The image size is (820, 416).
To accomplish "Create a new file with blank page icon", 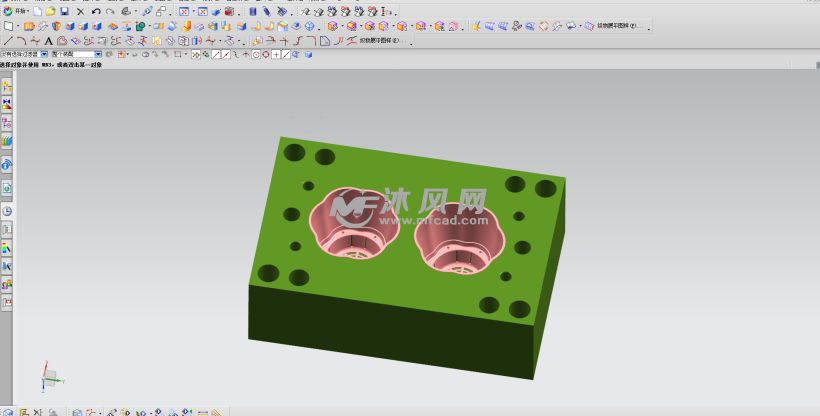I will click(38, 11).
